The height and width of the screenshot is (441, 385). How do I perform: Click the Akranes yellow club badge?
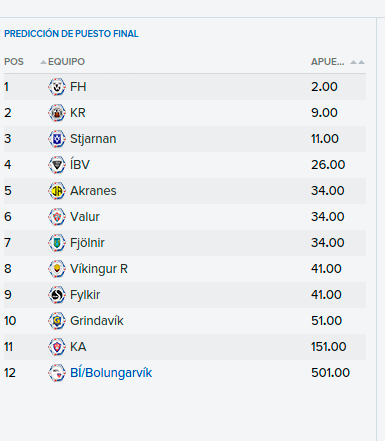click(x=57, y=191)
